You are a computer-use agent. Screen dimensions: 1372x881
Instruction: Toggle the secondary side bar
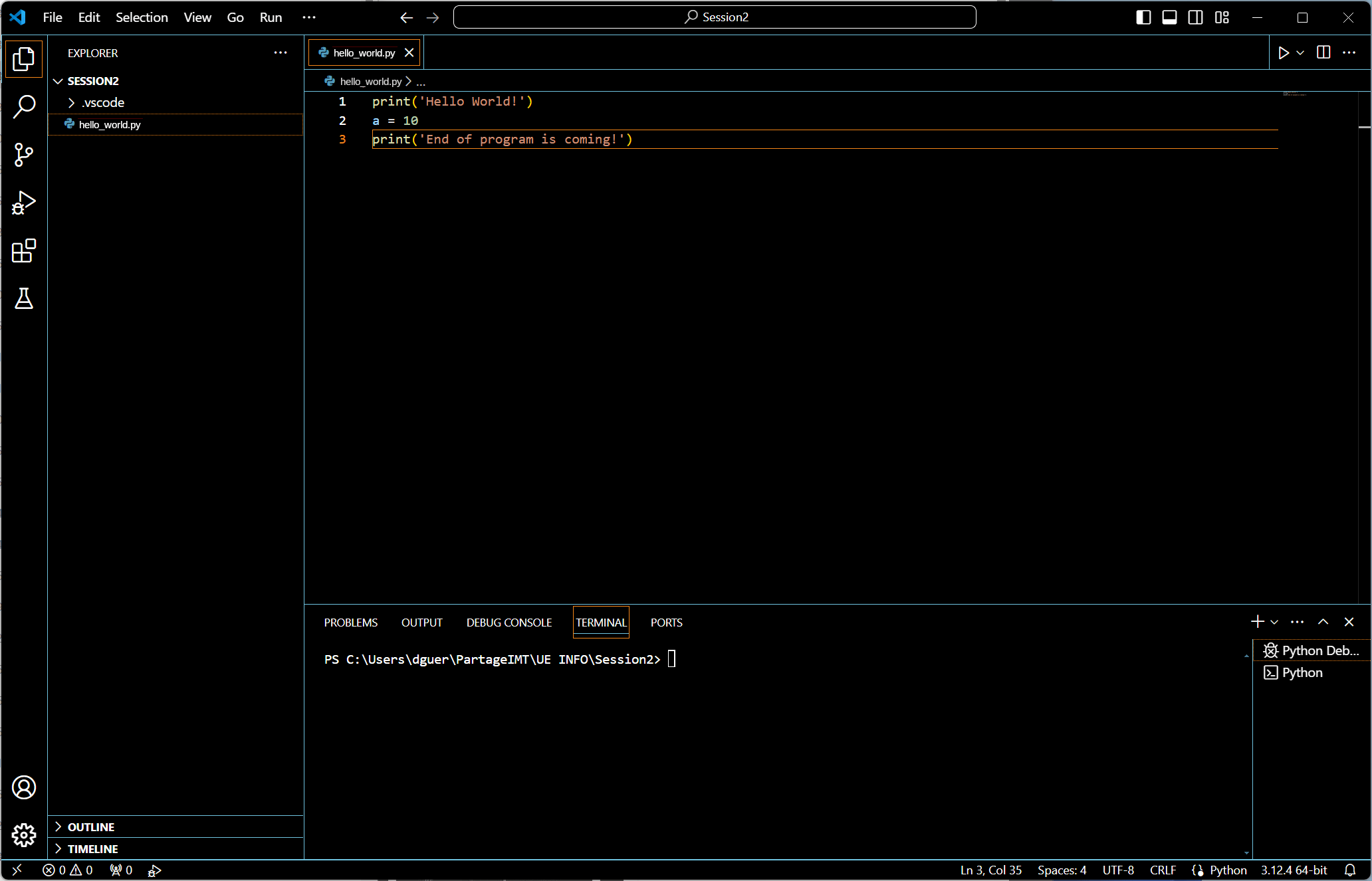point(1195,17)
